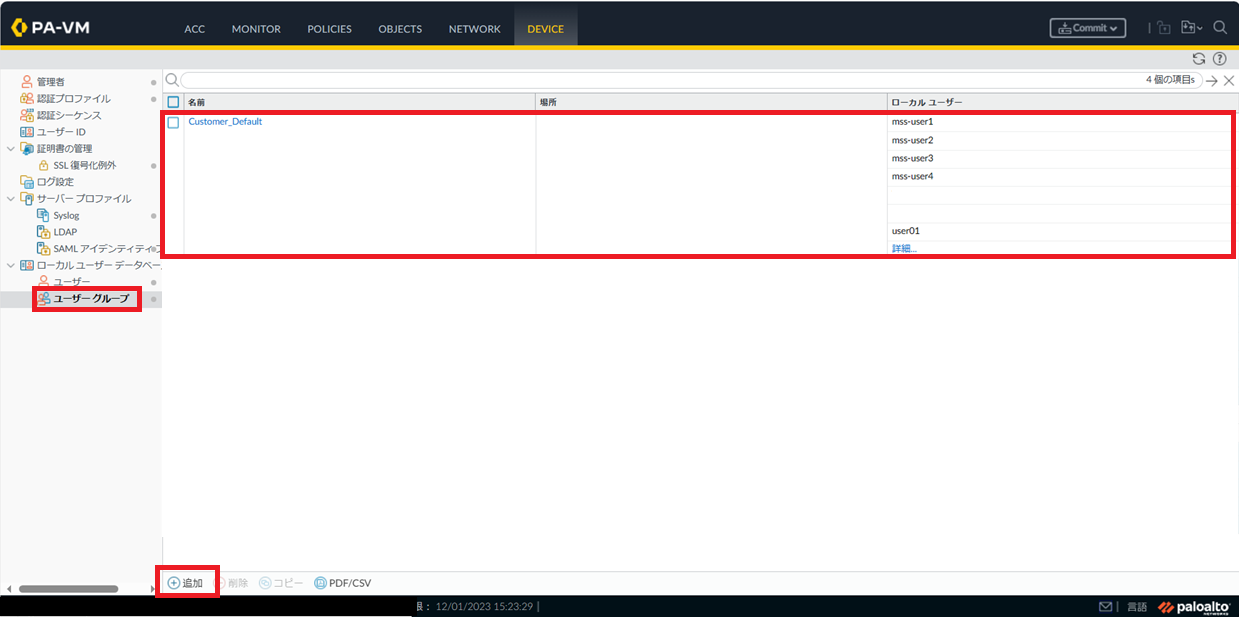Go to the OBJECTS tab
The height and width of the screenshot is (617, 1239).
400,29
